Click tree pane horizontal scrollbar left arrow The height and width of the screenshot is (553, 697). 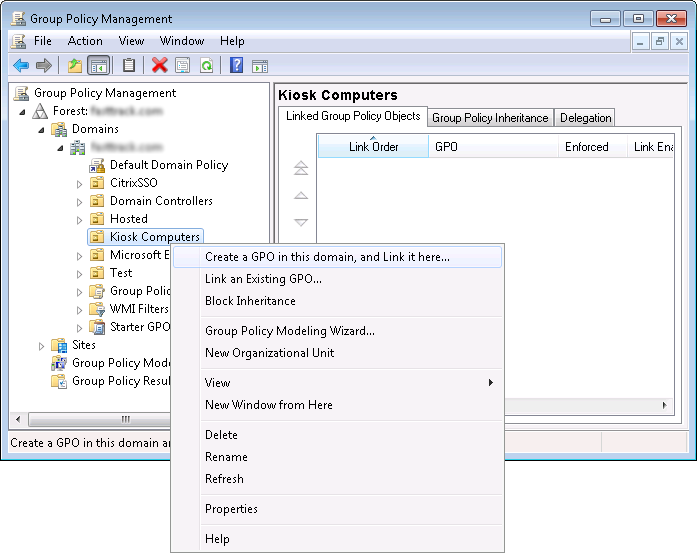coord(18,419)
